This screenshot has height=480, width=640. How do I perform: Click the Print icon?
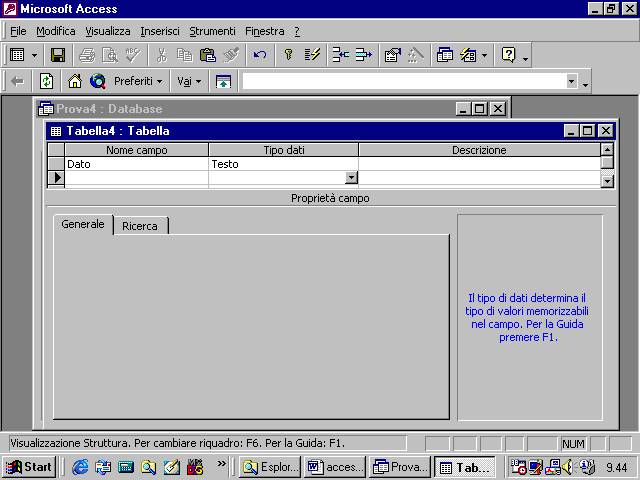click(87, 55)
